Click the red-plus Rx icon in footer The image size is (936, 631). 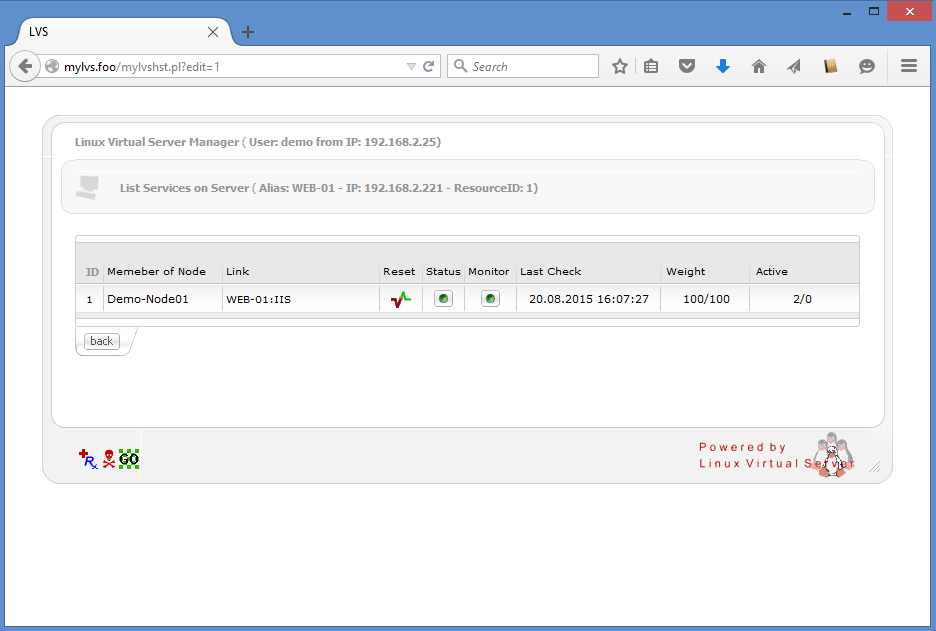88,459
